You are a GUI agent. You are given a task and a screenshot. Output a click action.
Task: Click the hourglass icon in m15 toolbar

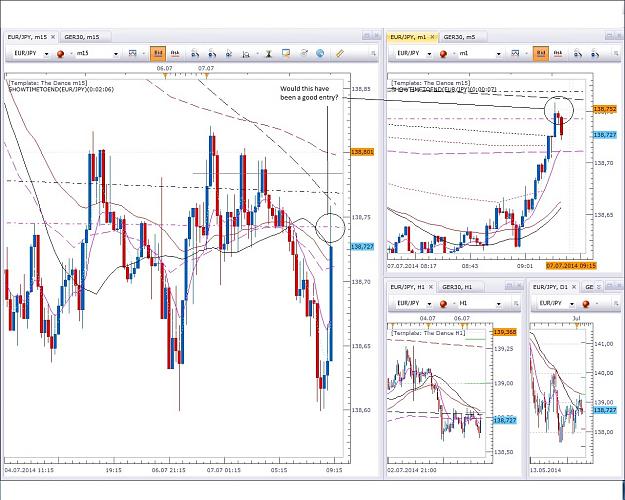click(269, 53)
